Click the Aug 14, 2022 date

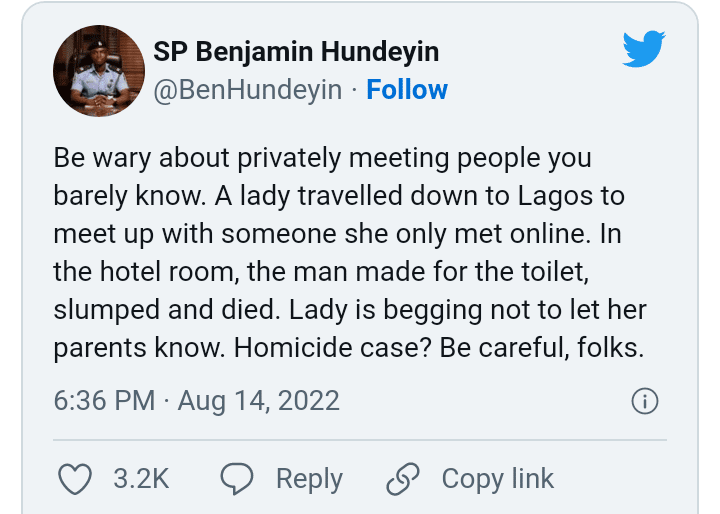point(259,402)
